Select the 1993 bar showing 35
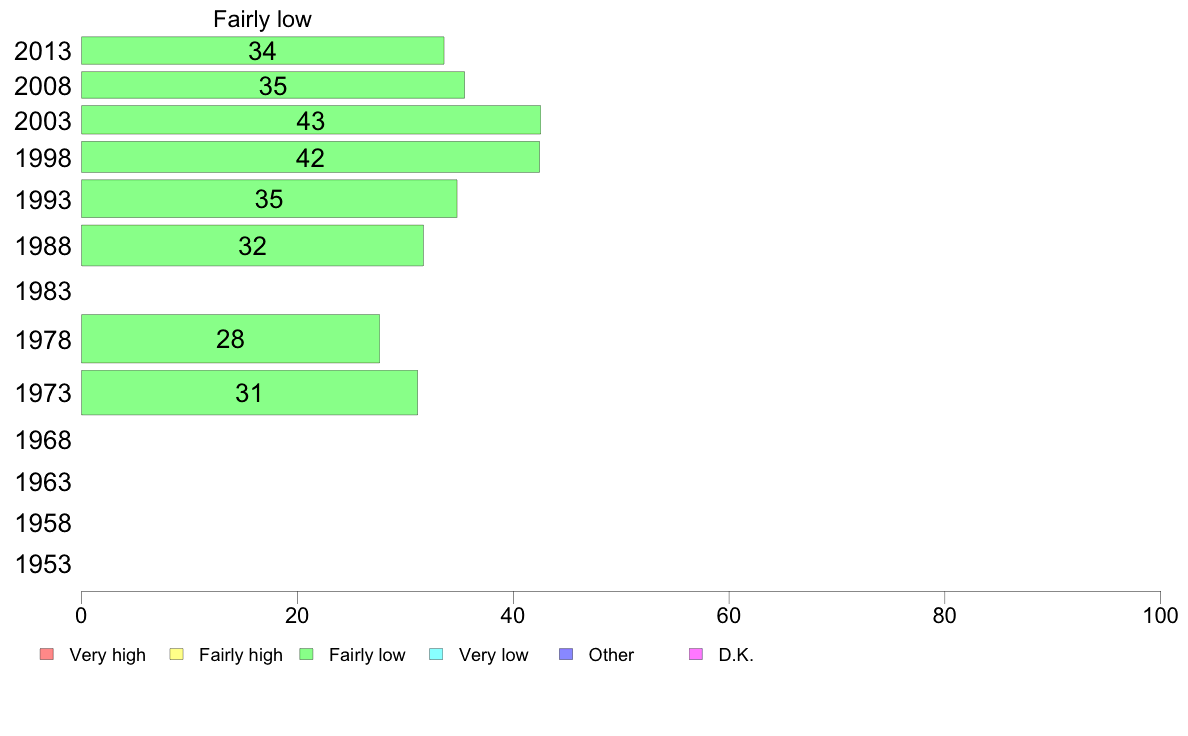The height and width of the screenshot is (736, 1188). pos(269,199)
